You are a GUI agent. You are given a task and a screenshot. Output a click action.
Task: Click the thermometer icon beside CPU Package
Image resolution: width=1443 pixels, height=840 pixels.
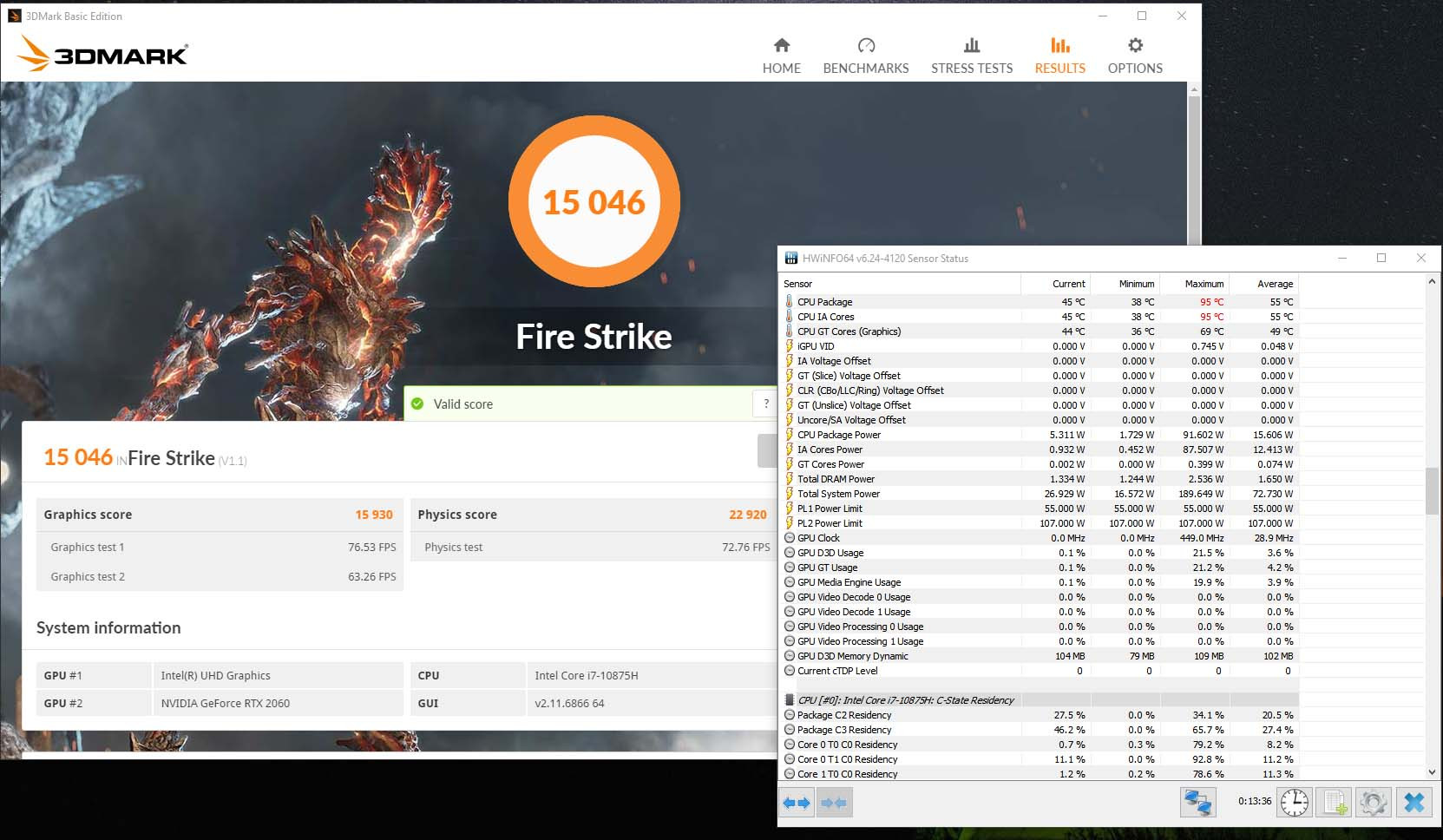[x=789, y=301]
